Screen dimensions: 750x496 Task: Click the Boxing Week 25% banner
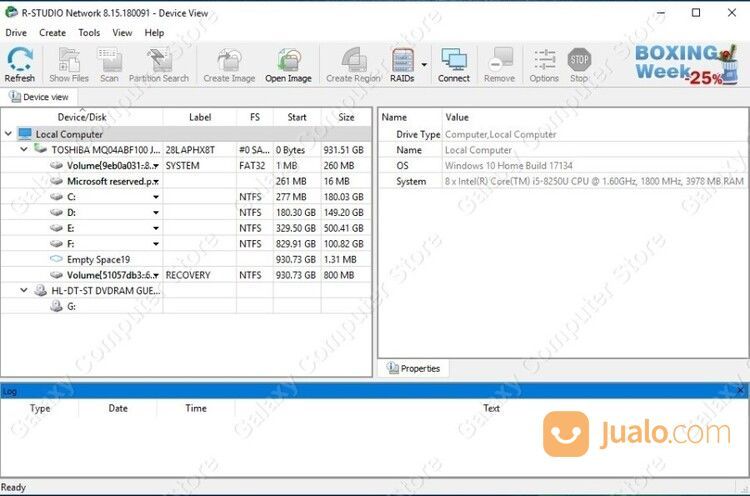click(686, 65)
